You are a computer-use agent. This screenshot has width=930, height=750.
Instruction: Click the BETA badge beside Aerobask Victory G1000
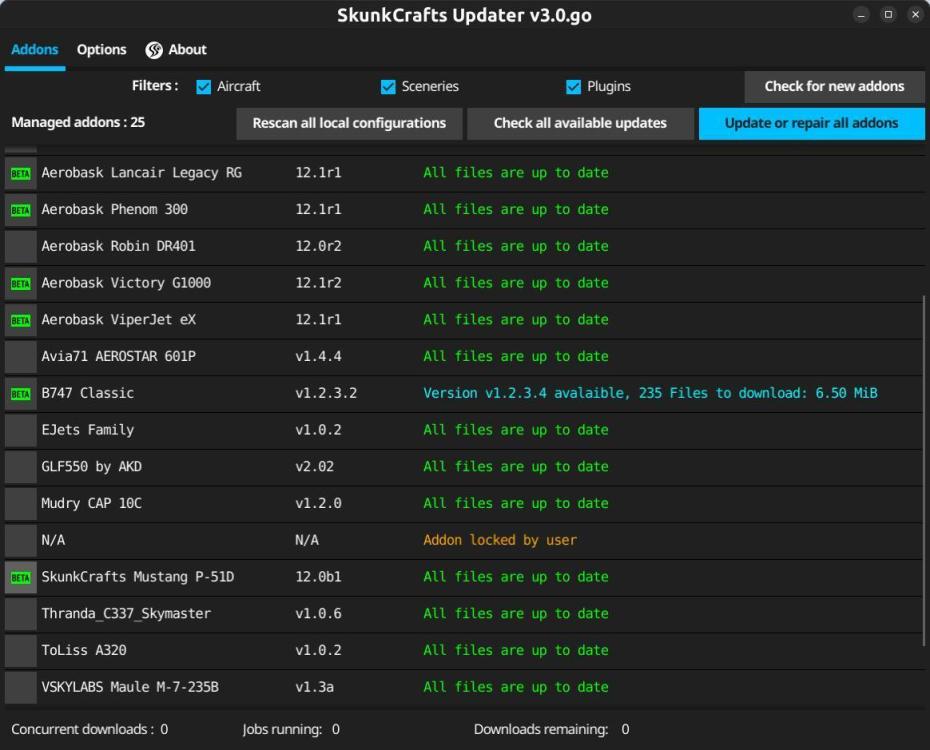(x=20, y=283)
